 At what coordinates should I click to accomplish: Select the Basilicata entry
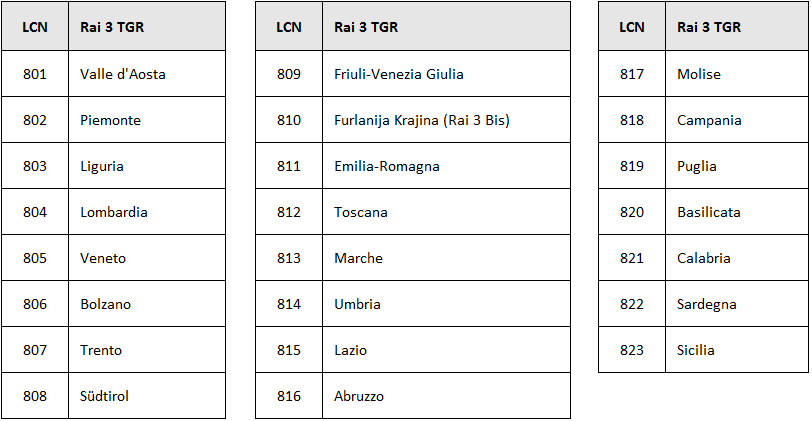point(709,212)
